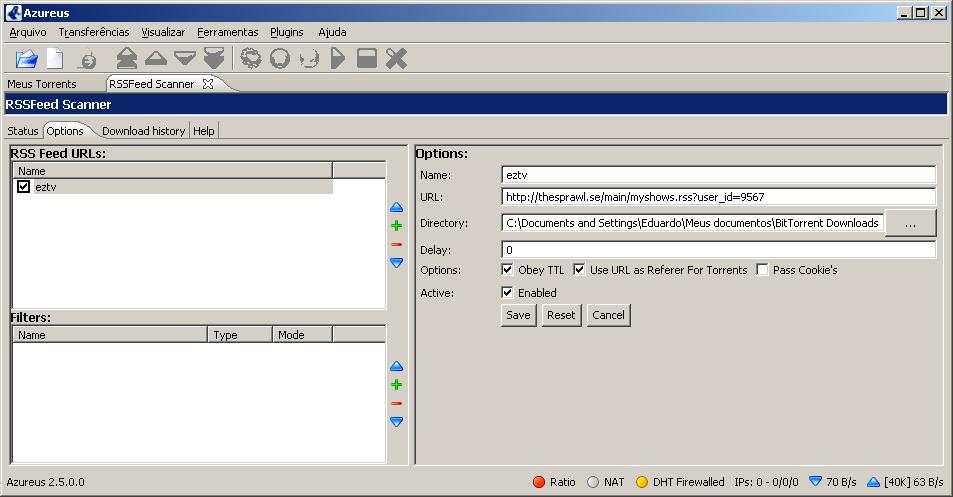The height and width of the screenshot is (497, 953).
Task: Open a torrent file with the folder icon
Action: click(x=27, y=59)
